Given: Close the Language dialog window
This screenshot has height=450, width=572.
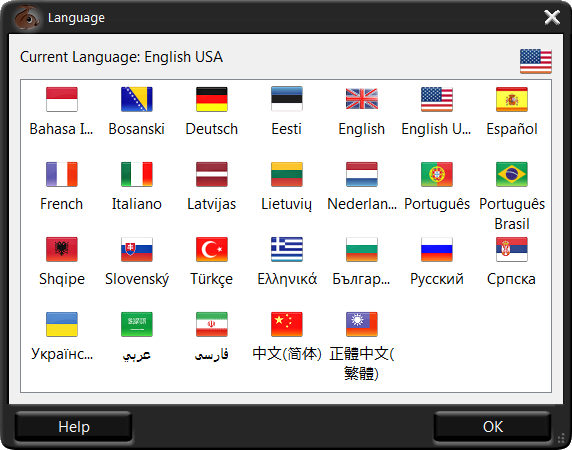Looking at the screenshot, I should pyautogui.click(x=552, y=18).
